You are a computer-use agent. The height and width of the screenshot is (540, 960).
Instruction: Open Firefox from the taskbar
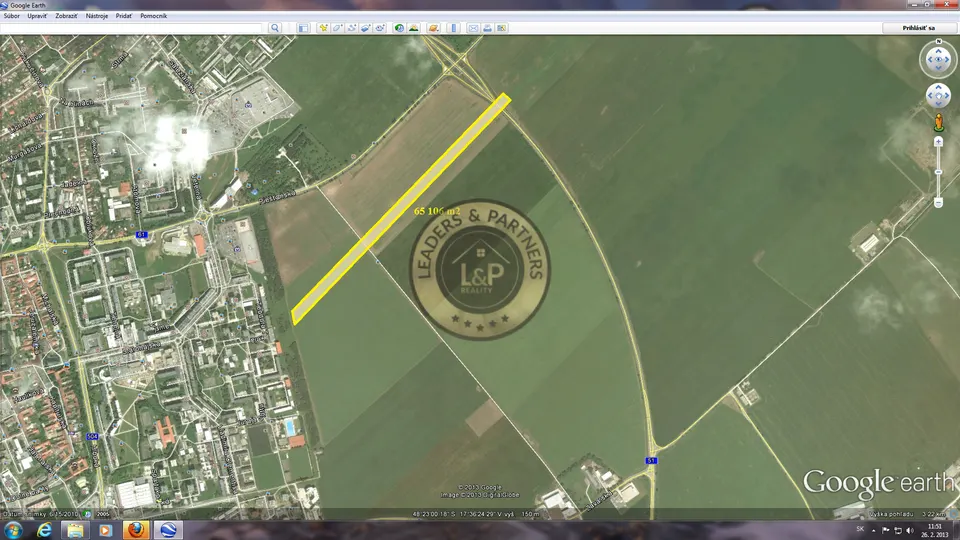tap(136, 530)
